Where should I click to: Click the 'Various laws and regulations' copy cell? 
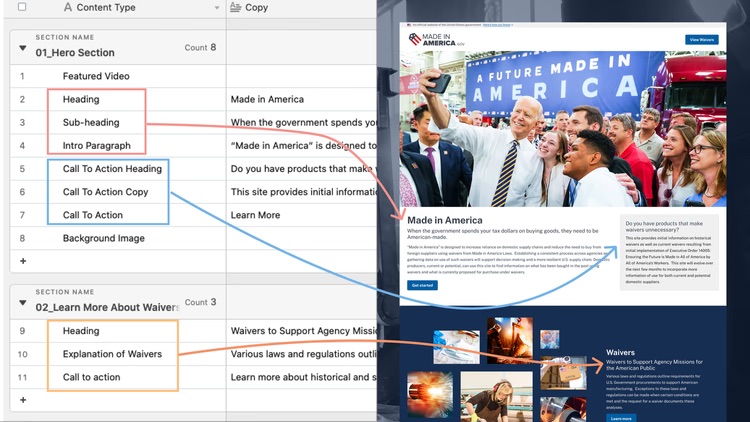pos(302,354)
